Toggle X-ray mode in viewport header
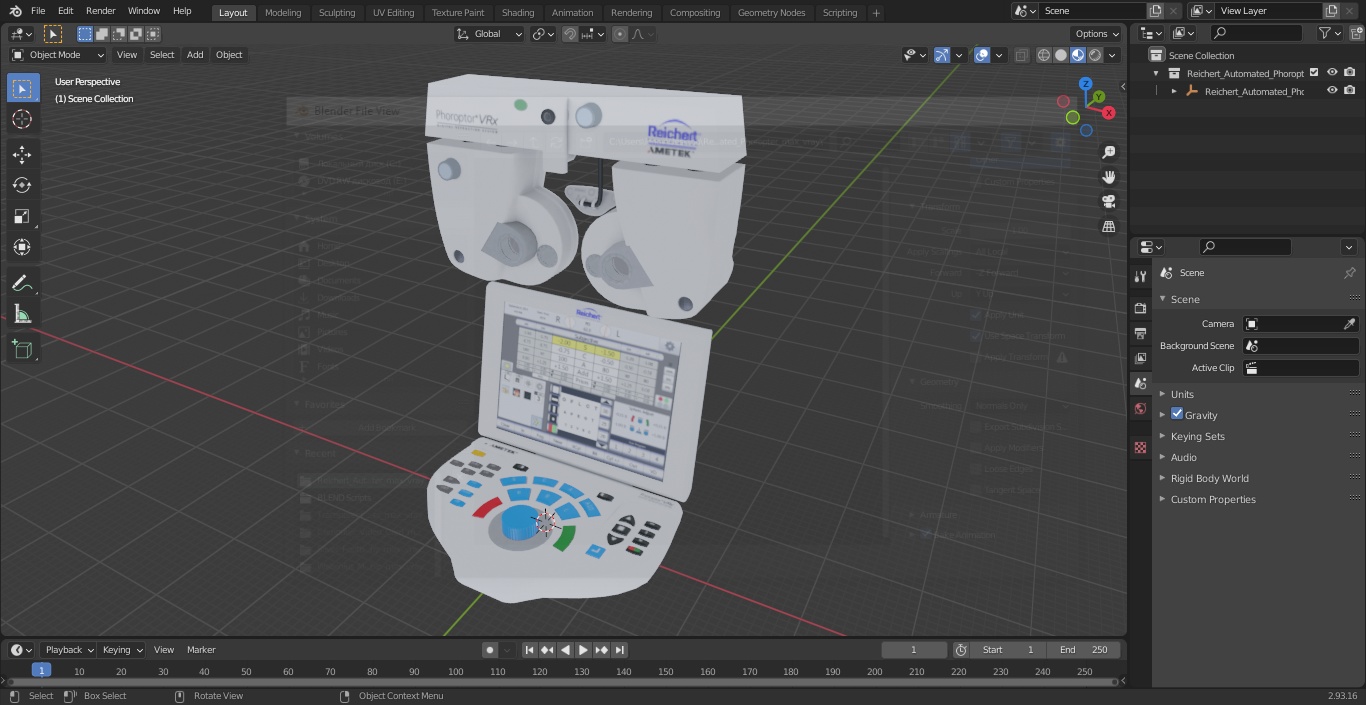This screenshot has height=705, width=1366. [1021, 55]
